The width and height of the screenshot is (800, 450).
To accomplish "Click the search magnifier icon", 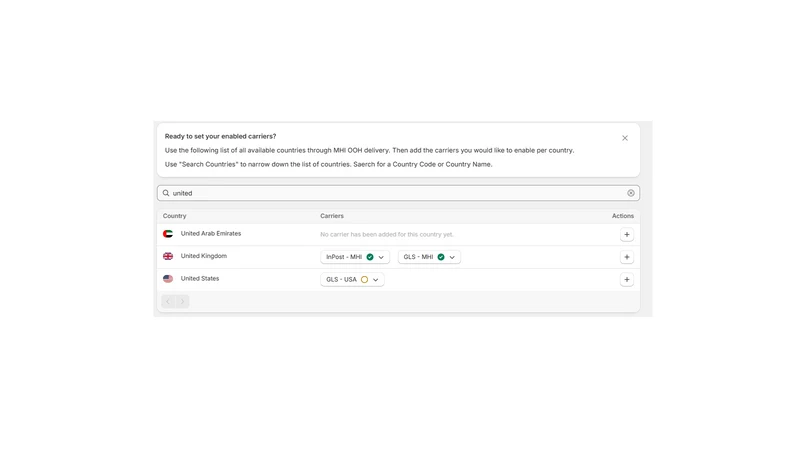I will tap(166, 193).
